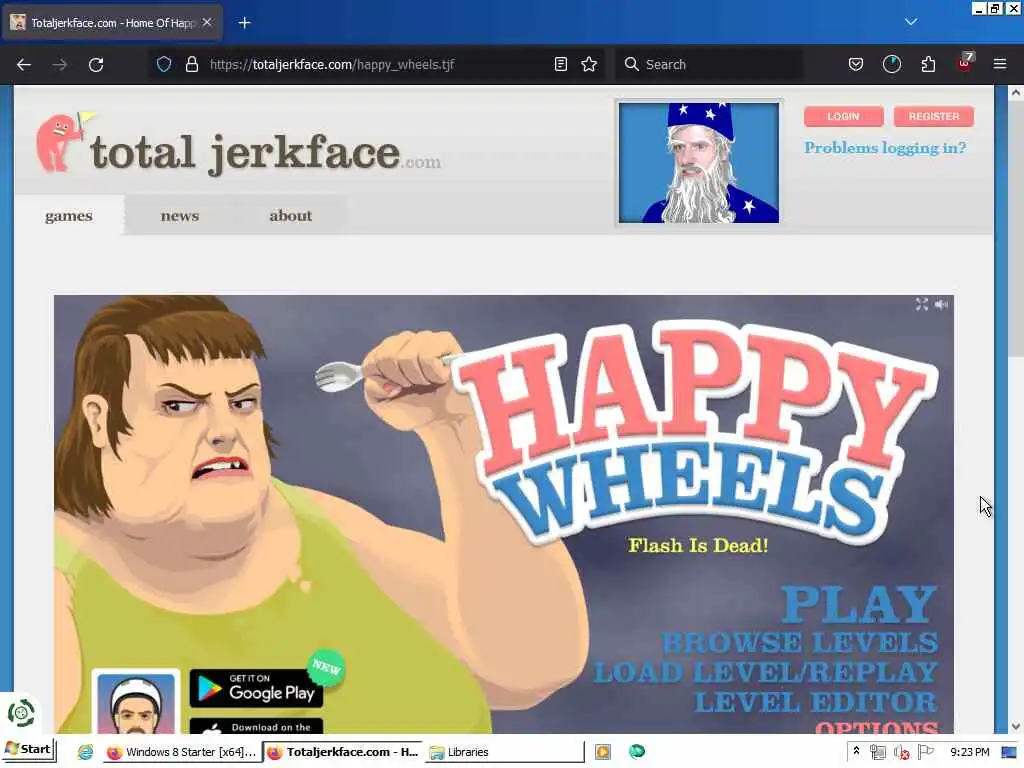Open the extensions puzzle piece icon
The image size is (1024, 768).
[928, 64]
